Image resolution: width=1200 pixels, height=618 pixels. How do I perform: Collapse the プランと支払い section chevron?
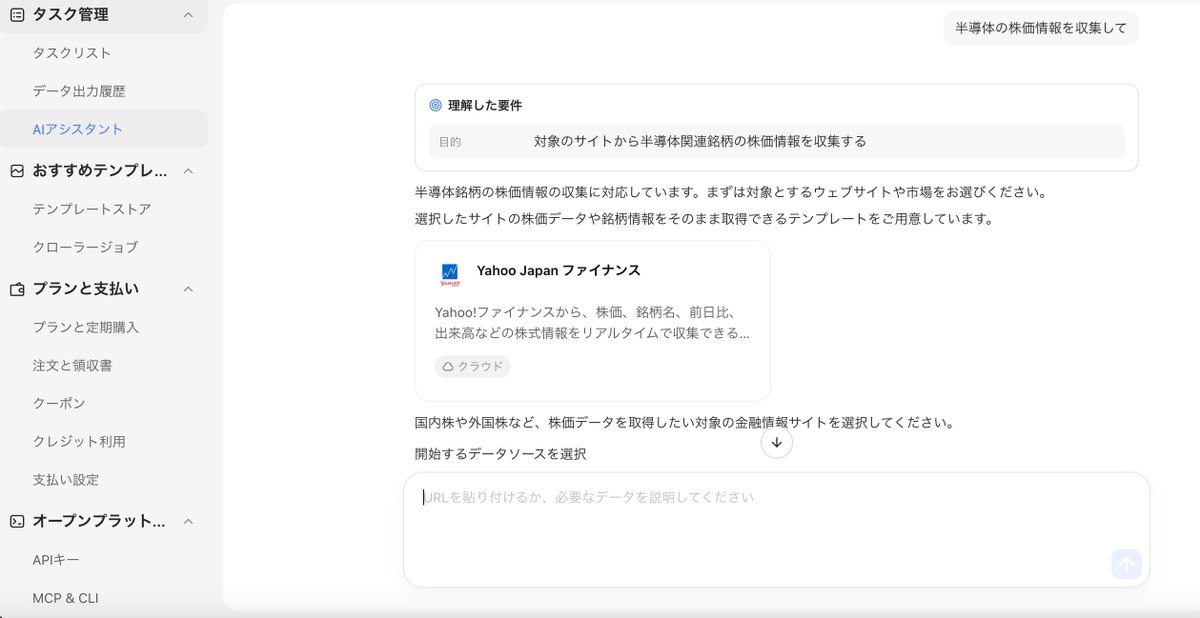point(188,289)
